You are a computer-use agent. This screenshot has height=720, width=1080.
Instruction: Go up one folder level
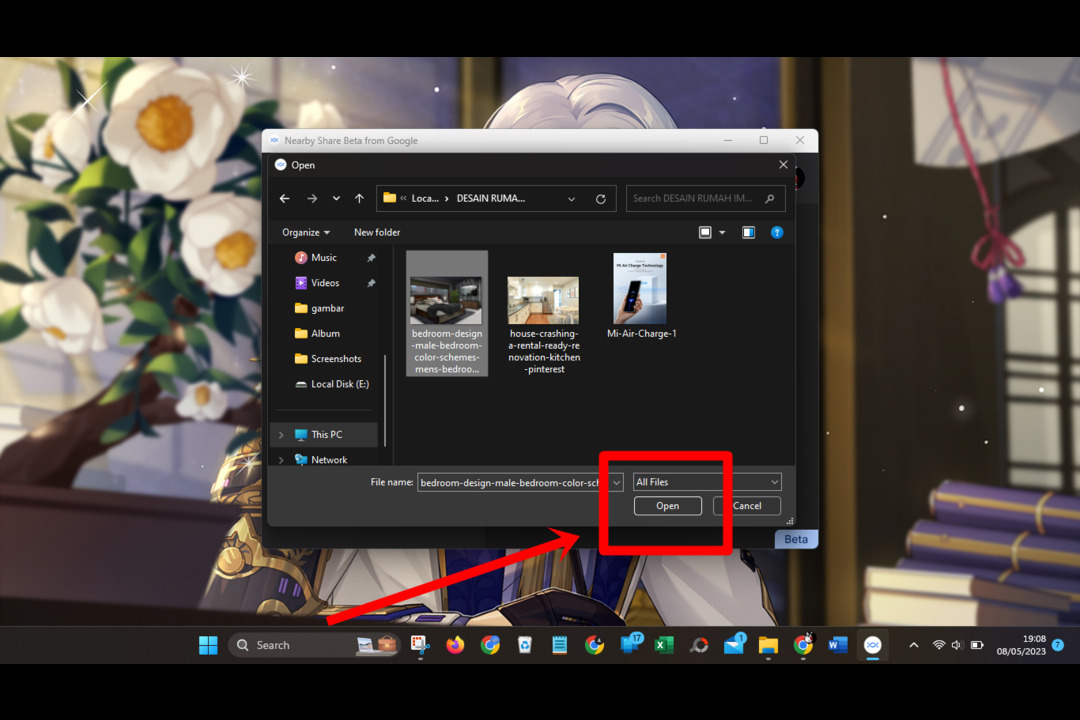[359, 198]
